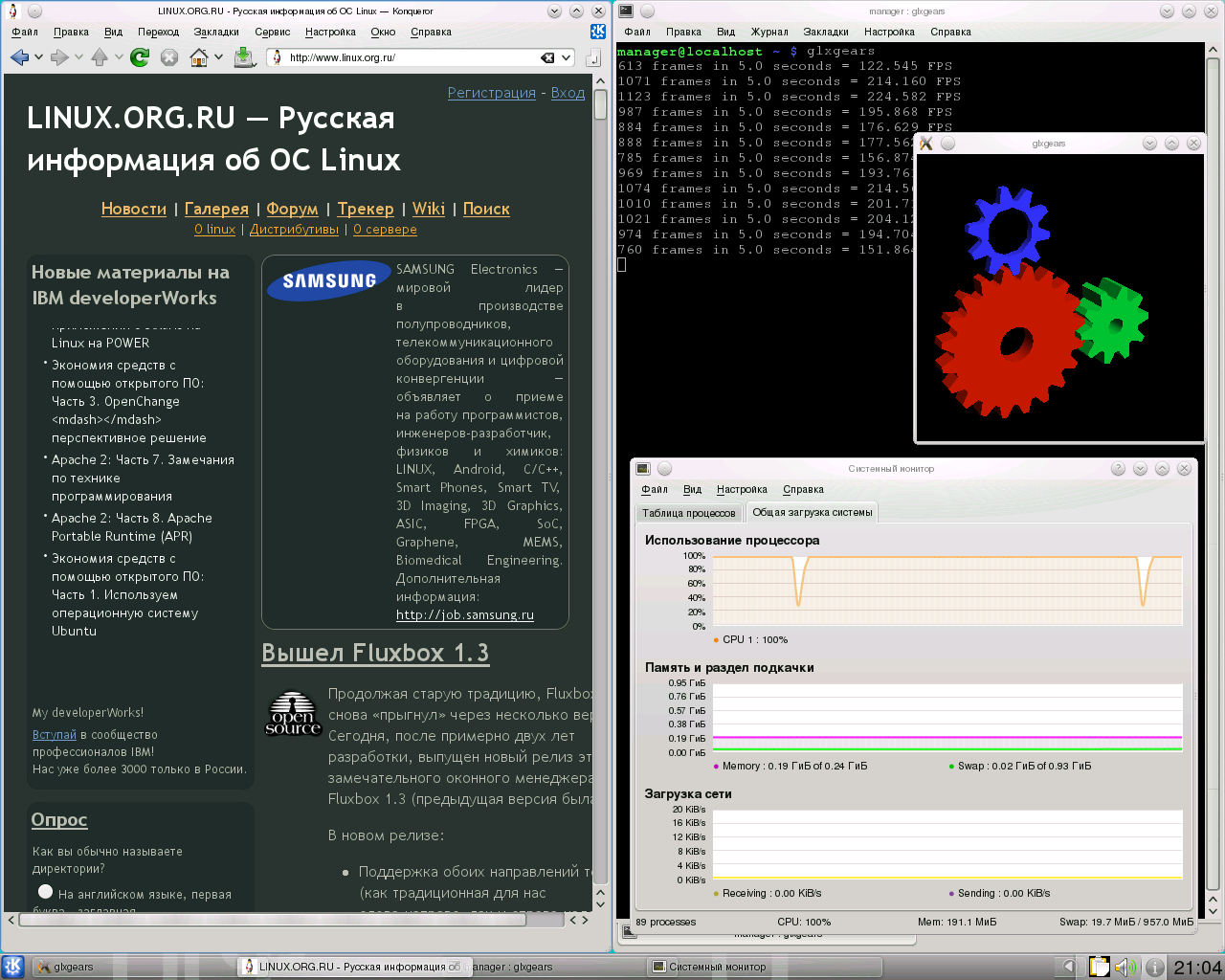
Task: Open Закладки menu in Konqueror
Action: pos(216,32)
